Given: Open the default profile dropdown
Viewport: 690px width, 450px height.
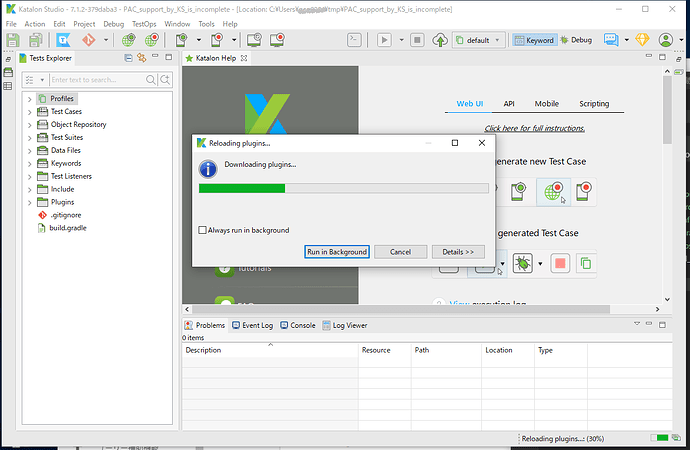Looking at the screenshot, I should [479, 40].
